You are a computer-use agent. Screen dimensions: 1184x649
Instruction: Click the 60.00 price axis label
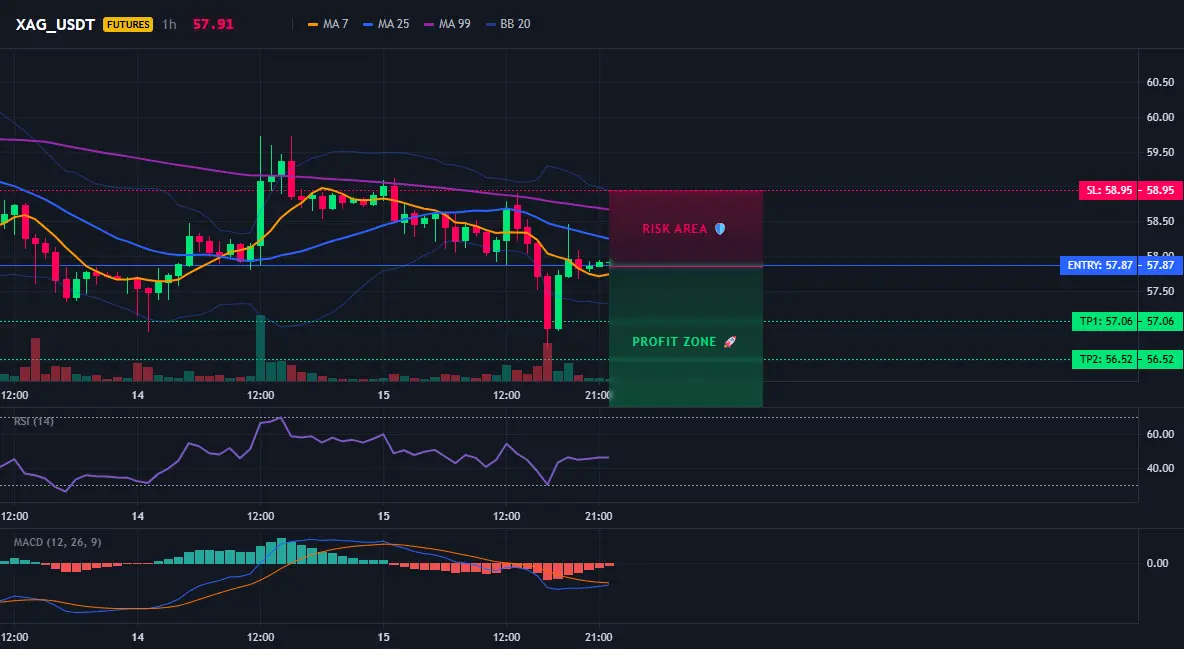click(1160, 117)
